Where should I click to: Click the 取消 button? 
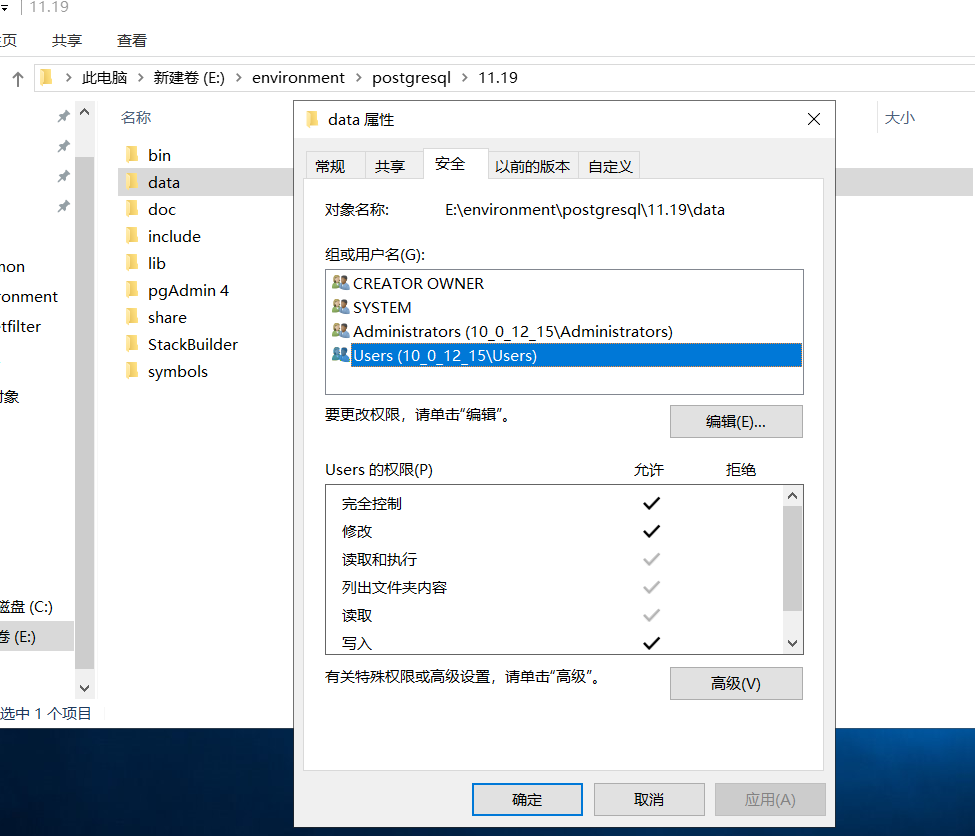tap(649, 799)
